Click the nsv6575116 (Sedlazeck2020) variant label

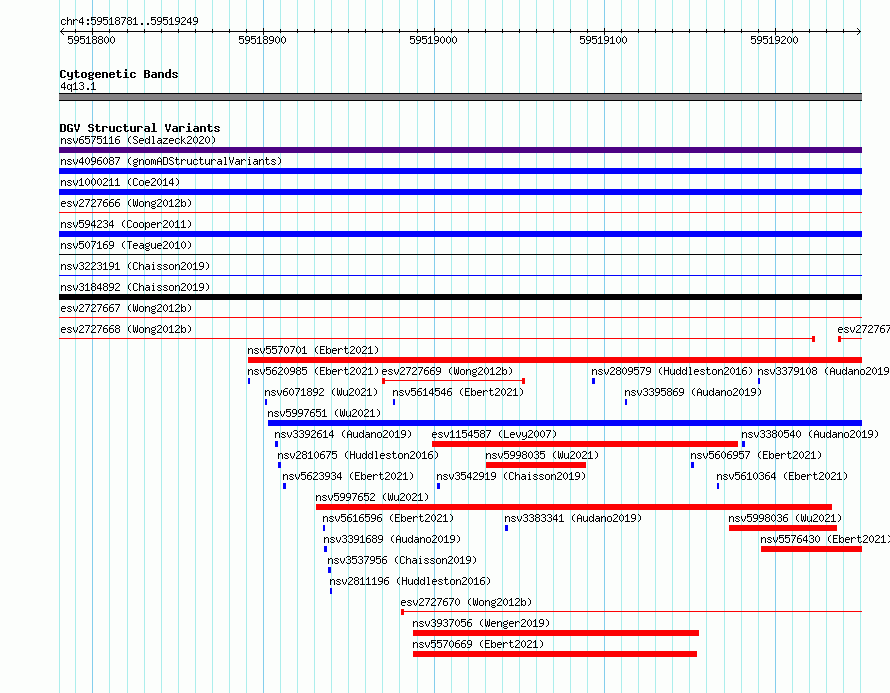(x=138, y=140)
